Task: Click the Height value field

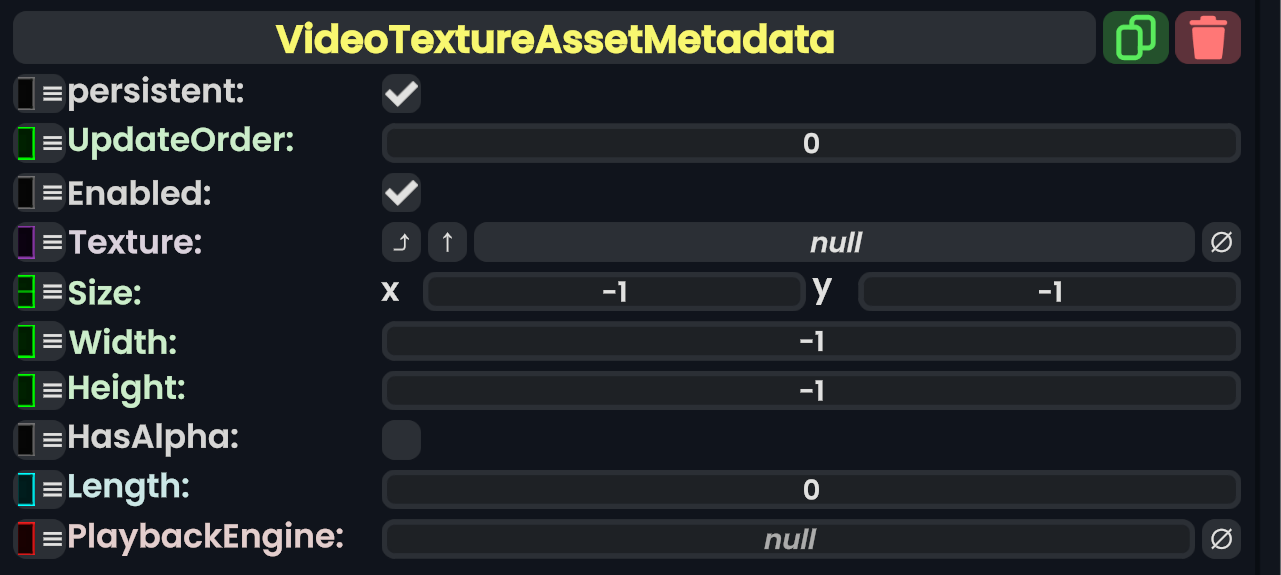Action: tap(810, 390)
